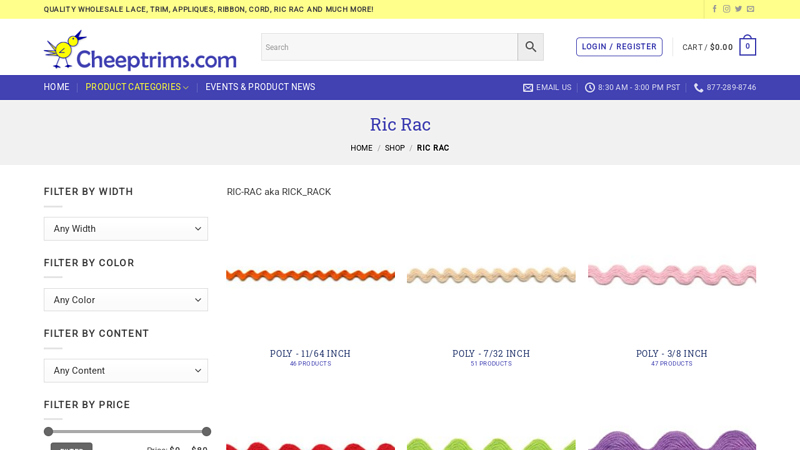This screenshot has width=800, height=450.
Task: Open the orange Poly 11/64 inch thumbnail
Action: 310,274
